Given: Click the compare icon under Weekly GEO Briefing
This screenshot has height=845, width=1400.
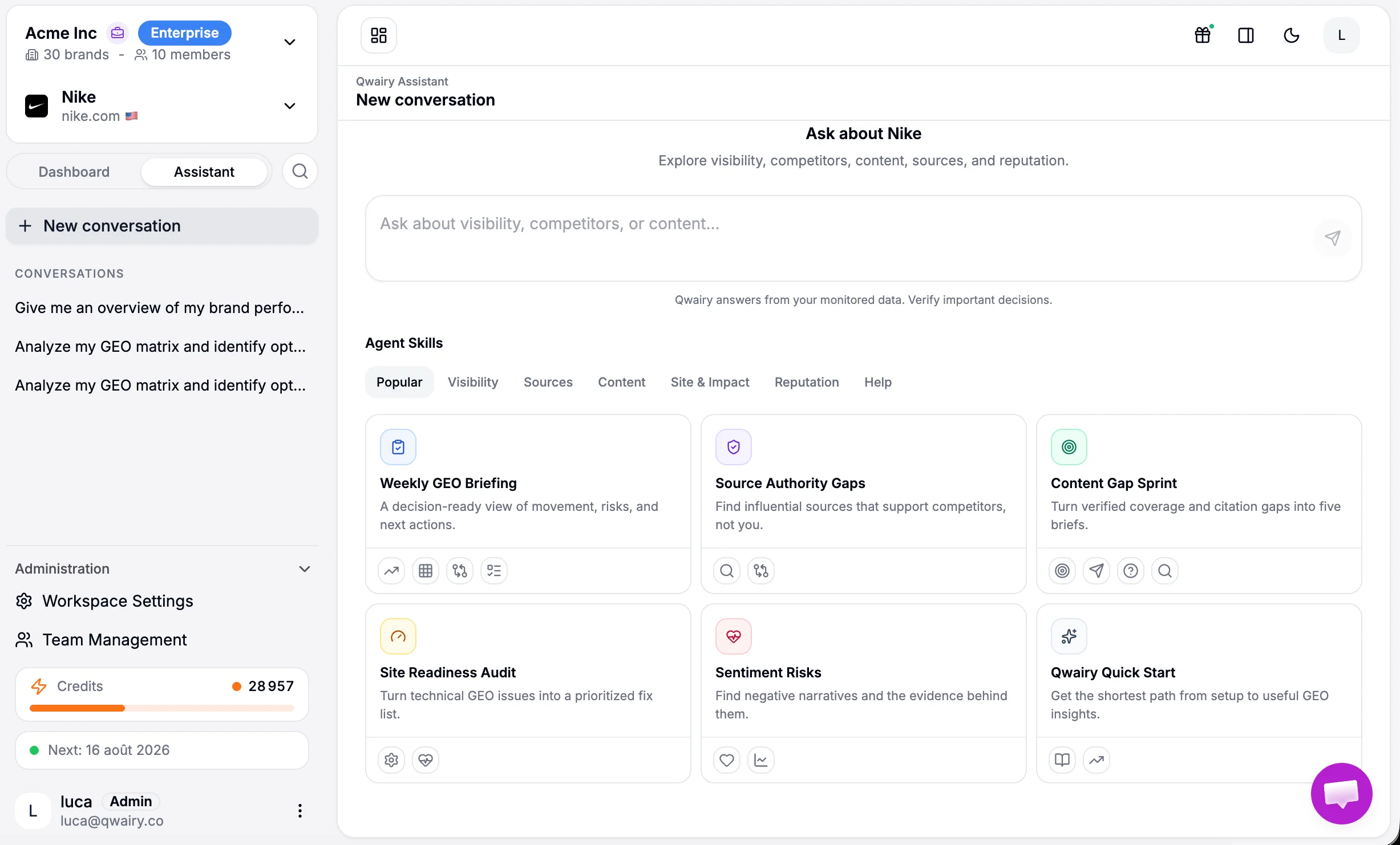Looking at the screenshot, I should point(460,571).
